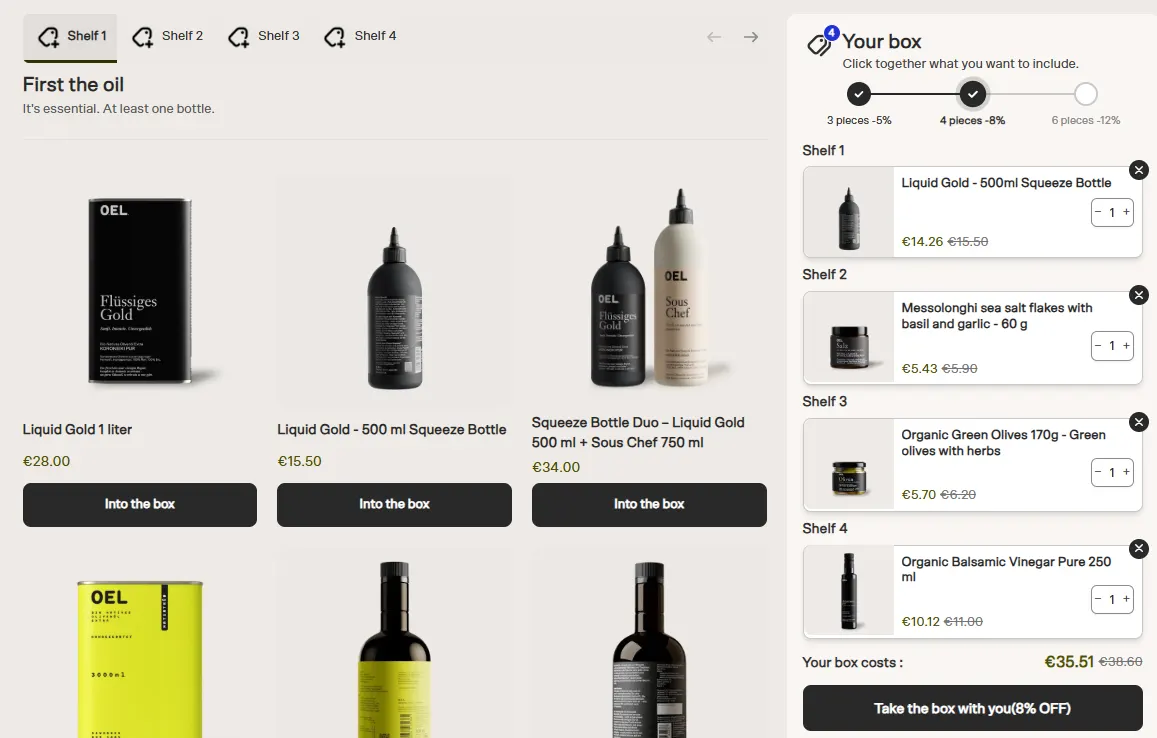Click the Liquid Gold 1 liter title
The width and height of the screenshot is (1157, 738).
pyautogui.click(x=77, y=430)
